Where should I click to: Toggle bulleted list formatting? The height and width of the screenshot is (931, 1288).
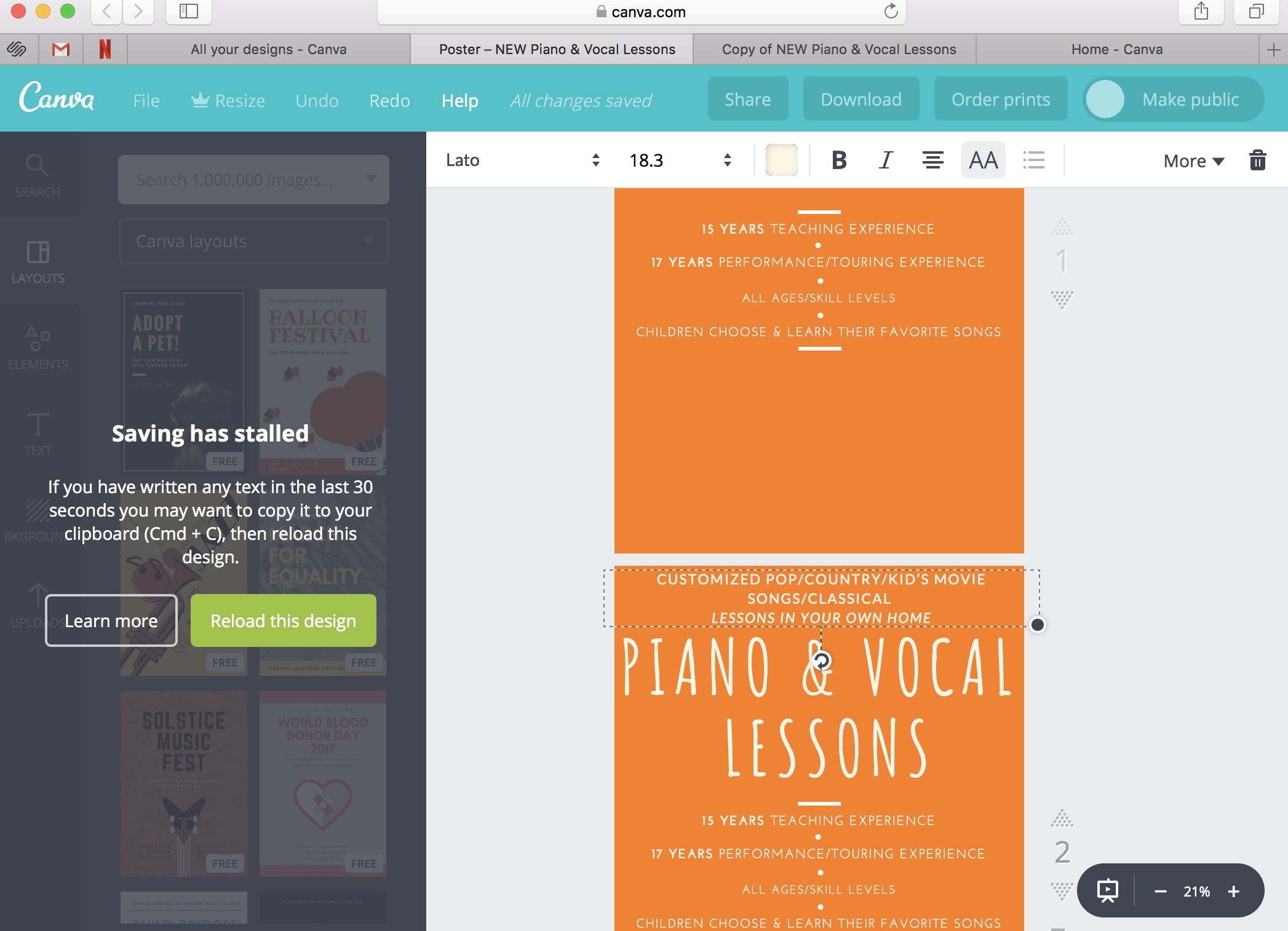(1034, 160)
